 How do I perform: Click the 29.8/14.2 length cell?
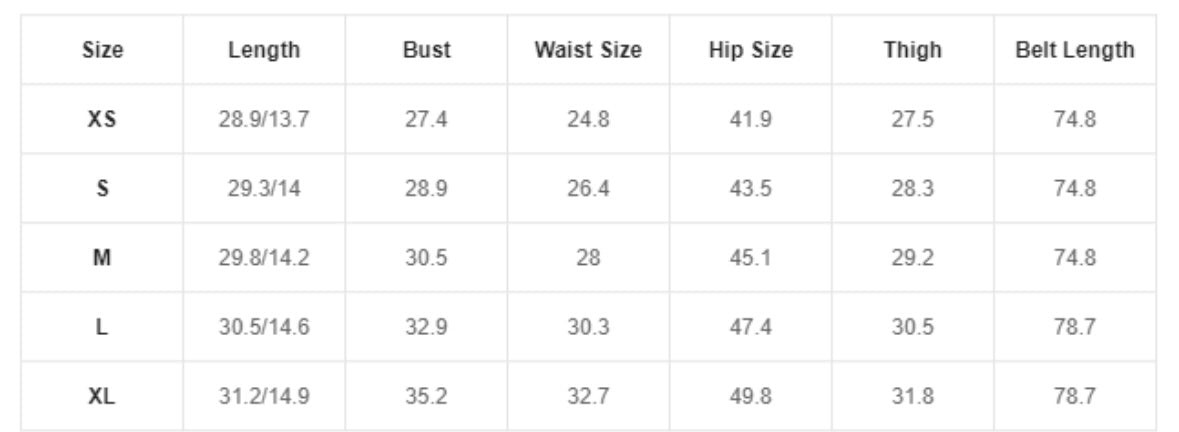click(264, 257)
